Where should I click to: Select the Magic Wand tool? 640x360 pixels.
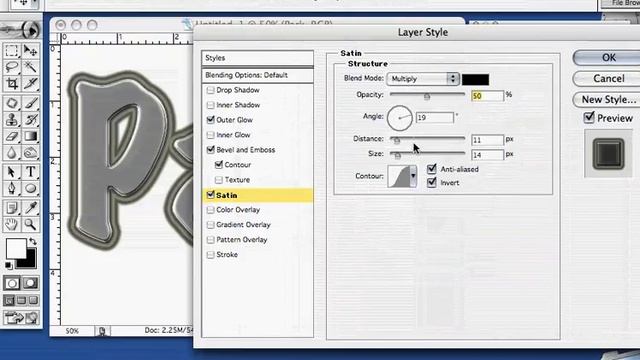[31, 67]
